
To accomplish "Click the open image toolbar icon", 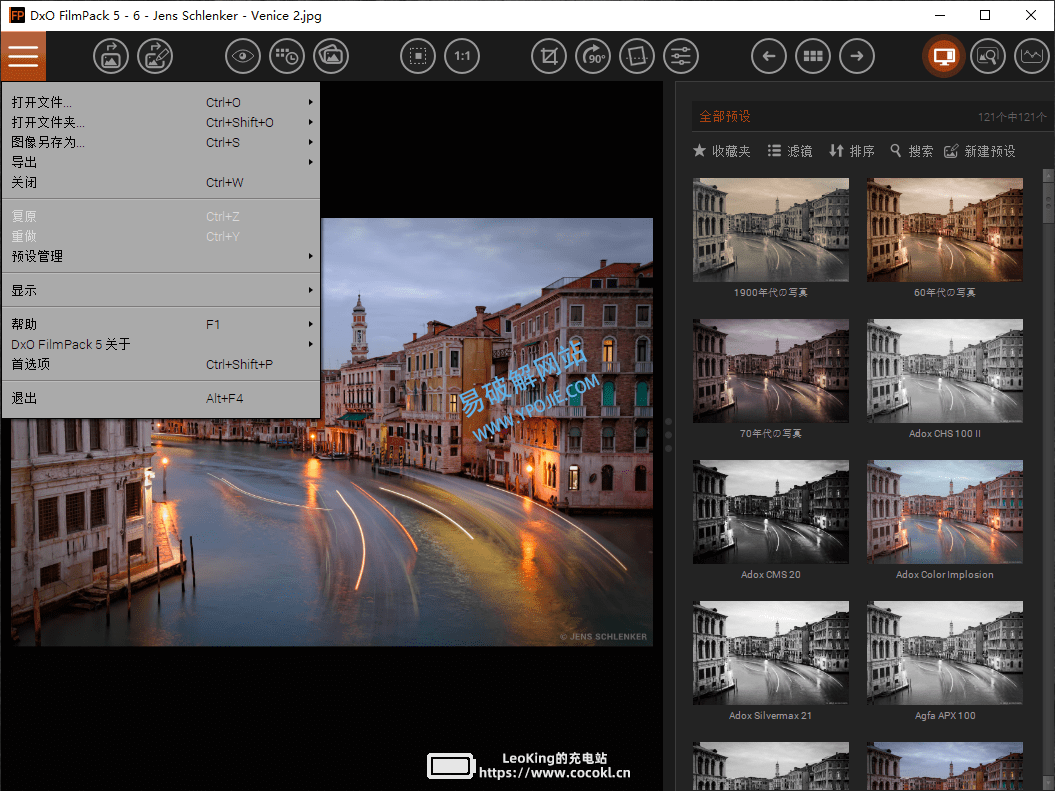I will point(110,56).
